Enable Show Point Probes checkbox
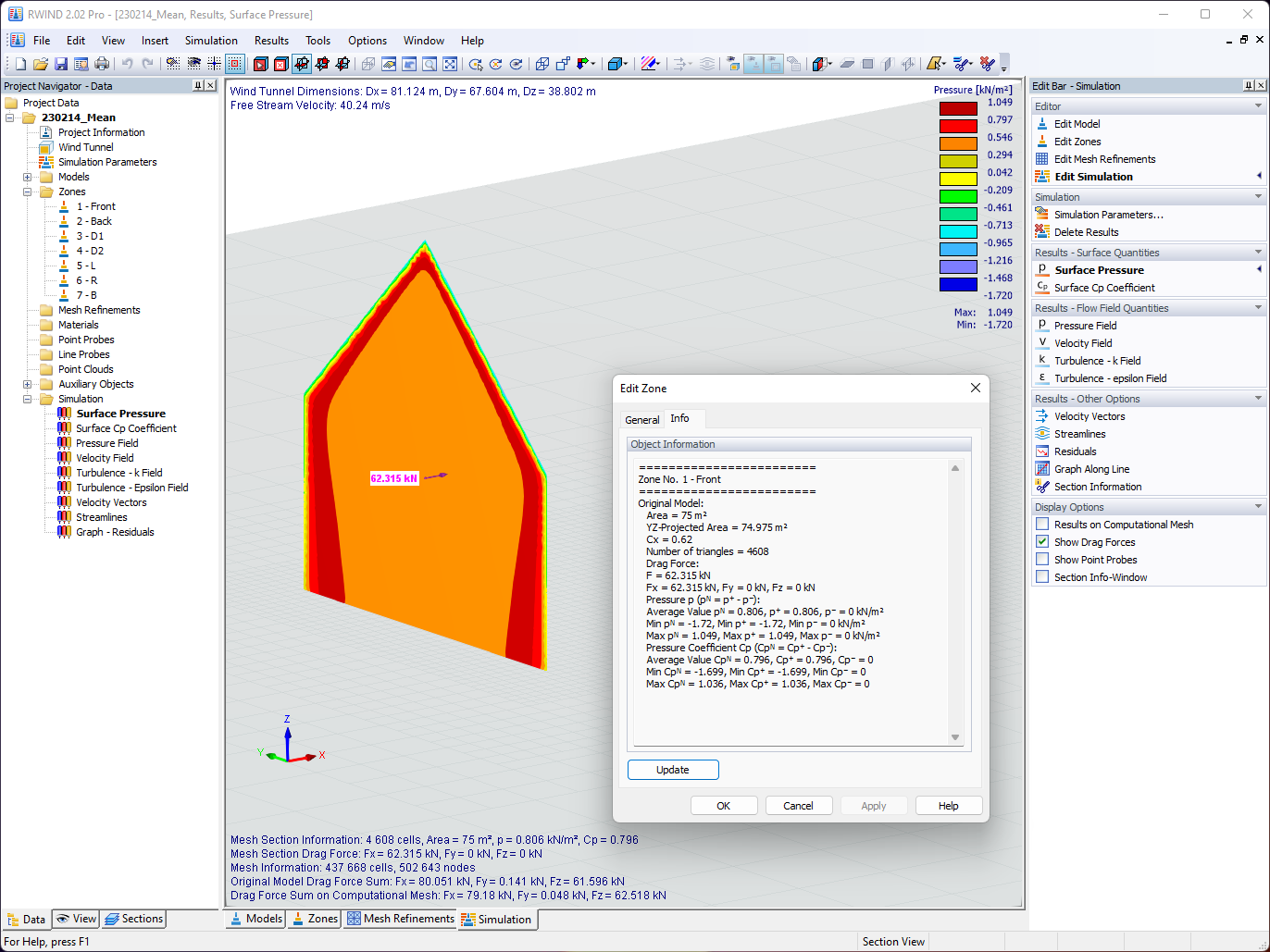The width and height of the screenshot is (1270, 952). pos(1042,560)
